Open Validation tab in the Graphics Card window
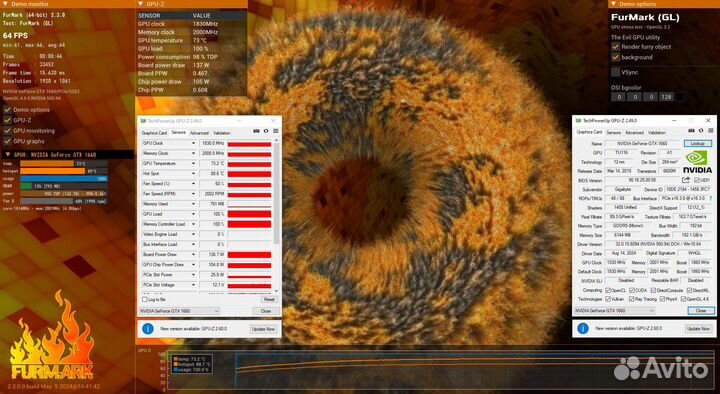This screenshot has height=394, width=720. click(657, 132)
